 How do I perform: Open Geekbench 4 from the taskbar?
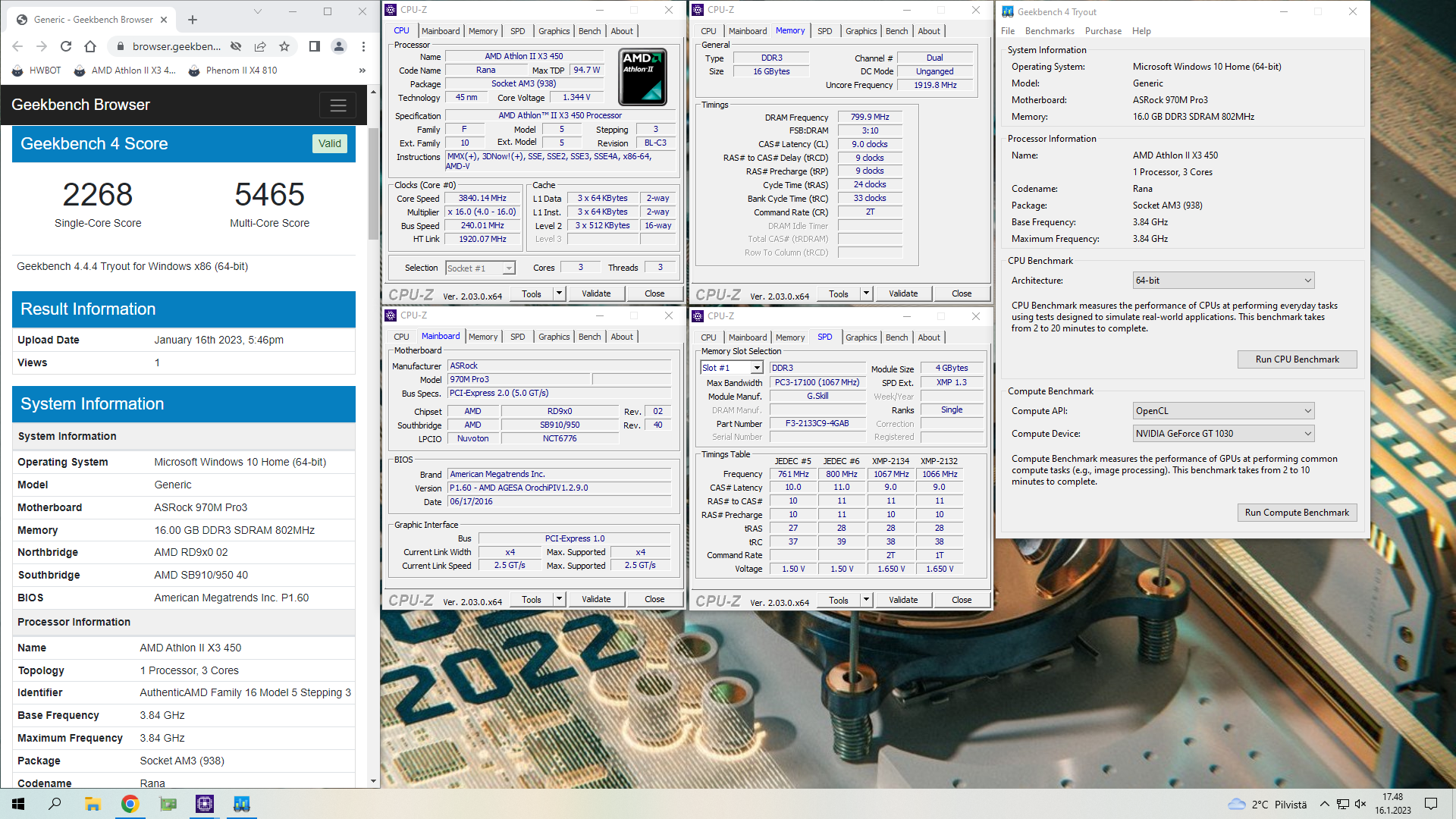coord(242,804)
